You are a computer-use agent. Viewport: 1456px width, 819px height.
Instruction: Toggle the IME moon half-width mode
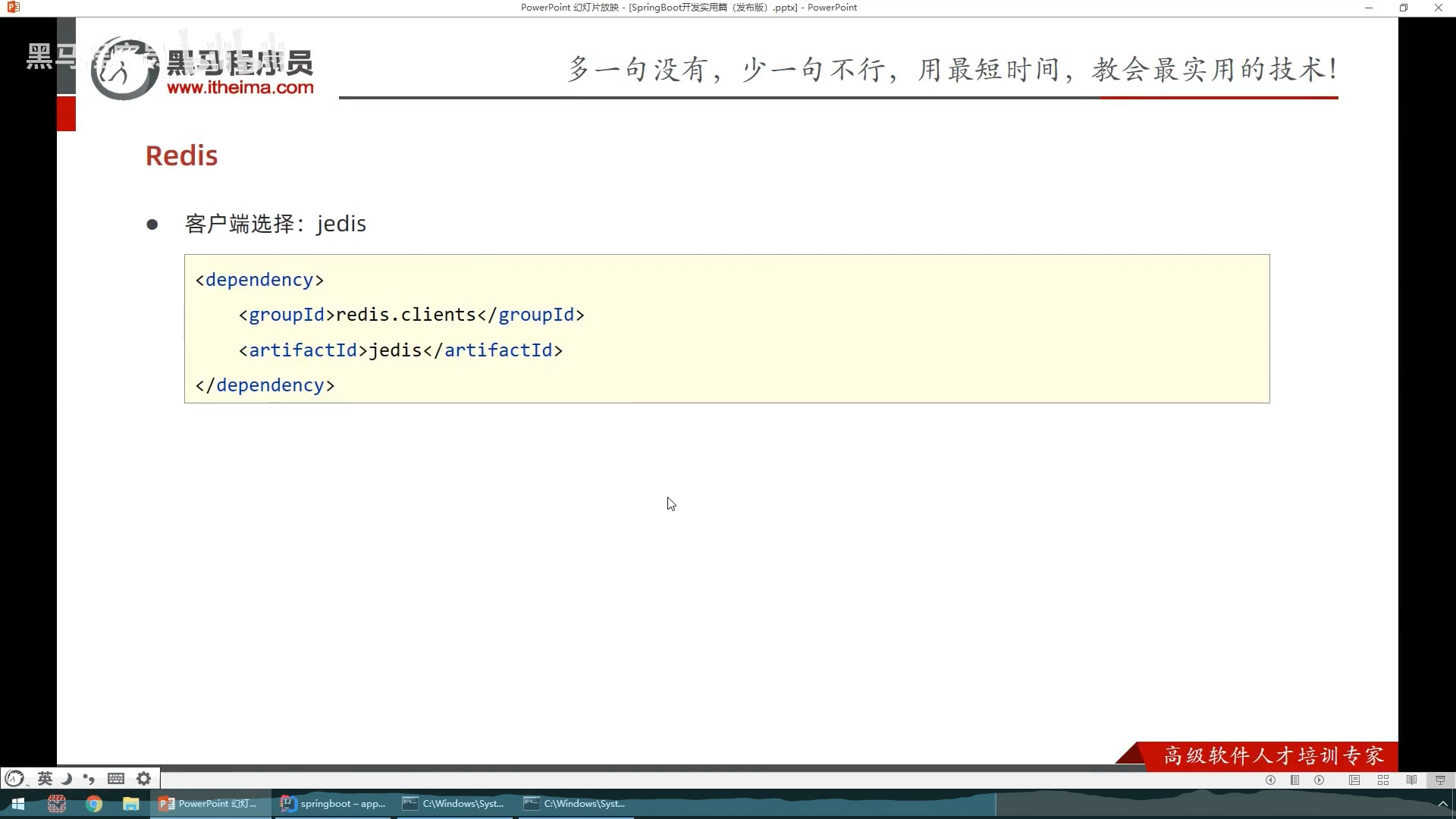pos(67,778)
